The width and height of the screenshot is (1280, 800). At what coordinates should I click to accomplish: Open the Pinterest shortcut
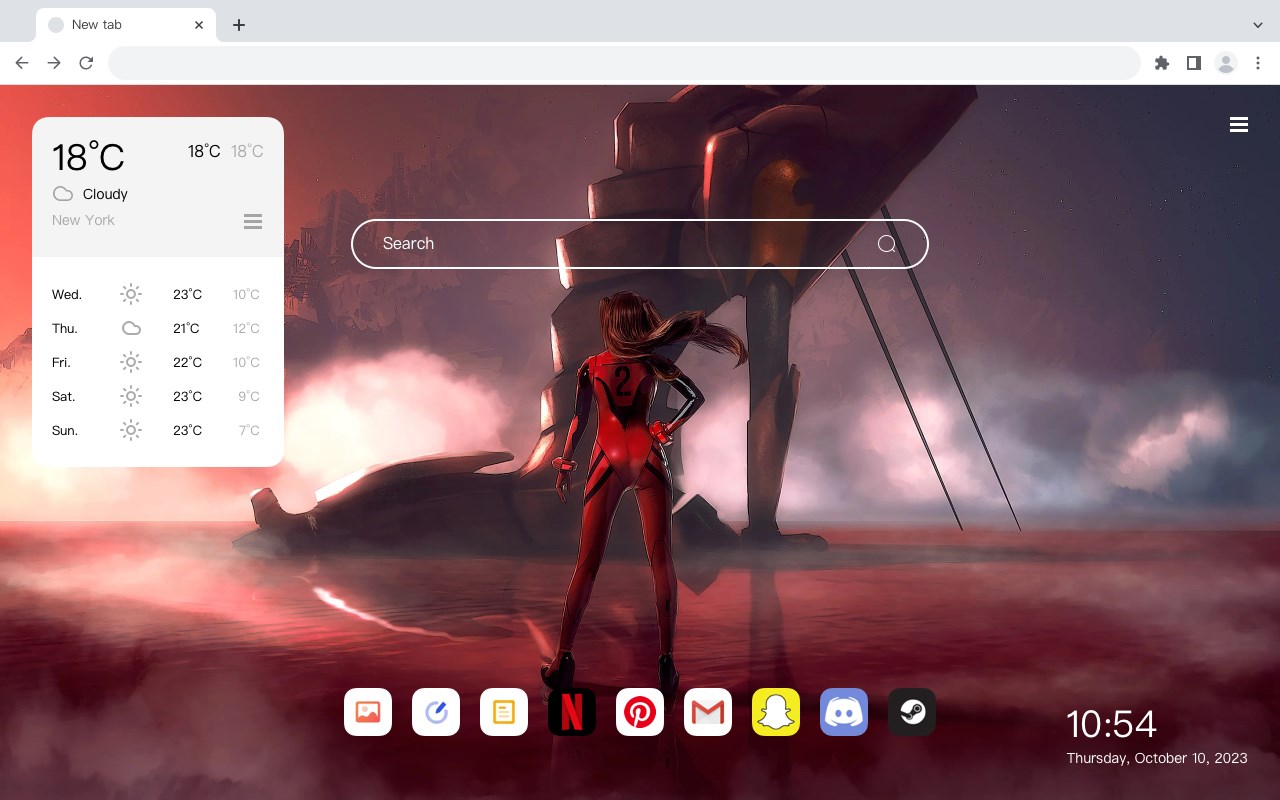[640, 712]
